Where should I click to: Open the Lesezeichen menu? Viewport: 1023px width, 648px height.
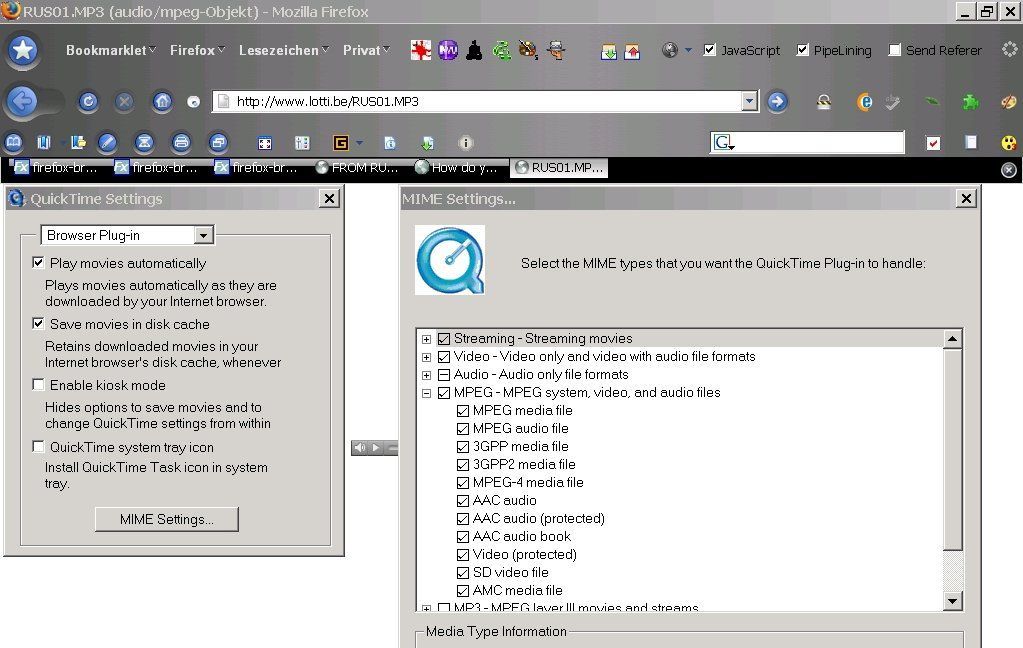[284, 50]
